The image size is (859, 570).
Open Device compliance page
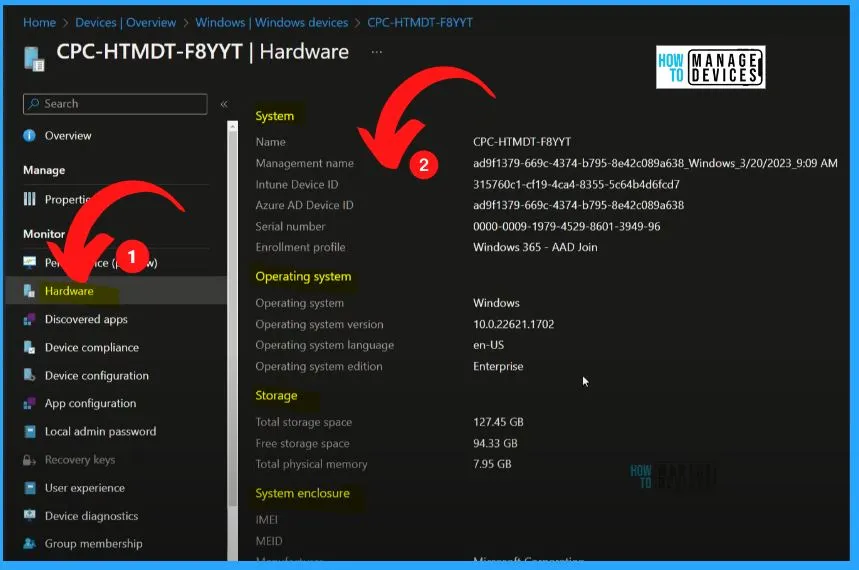[x=91, y=347]
